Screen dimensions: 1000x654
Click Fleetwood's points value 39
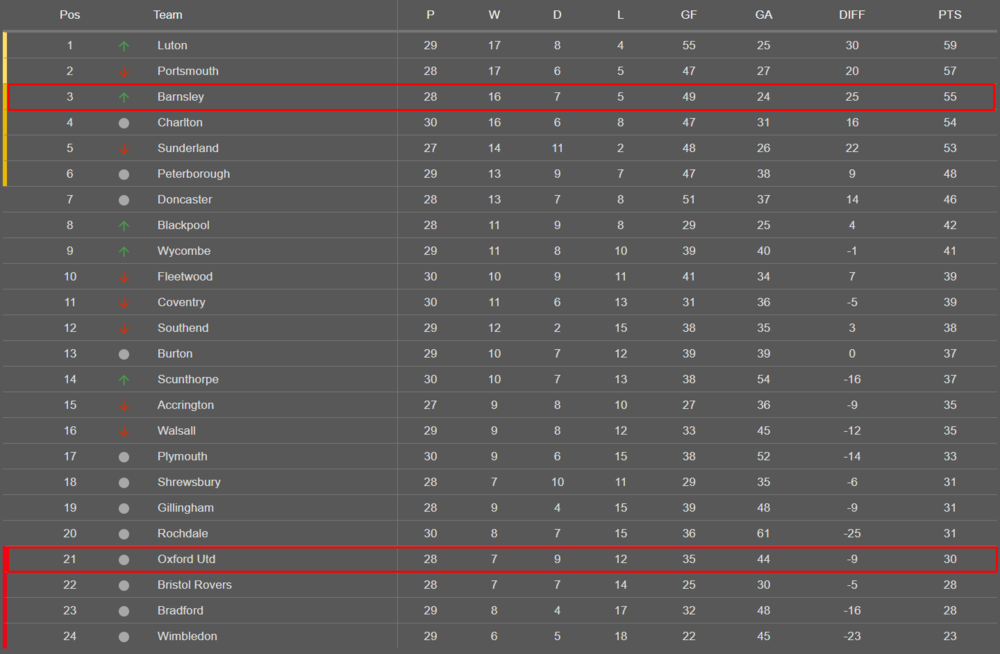tap(950, 276)
